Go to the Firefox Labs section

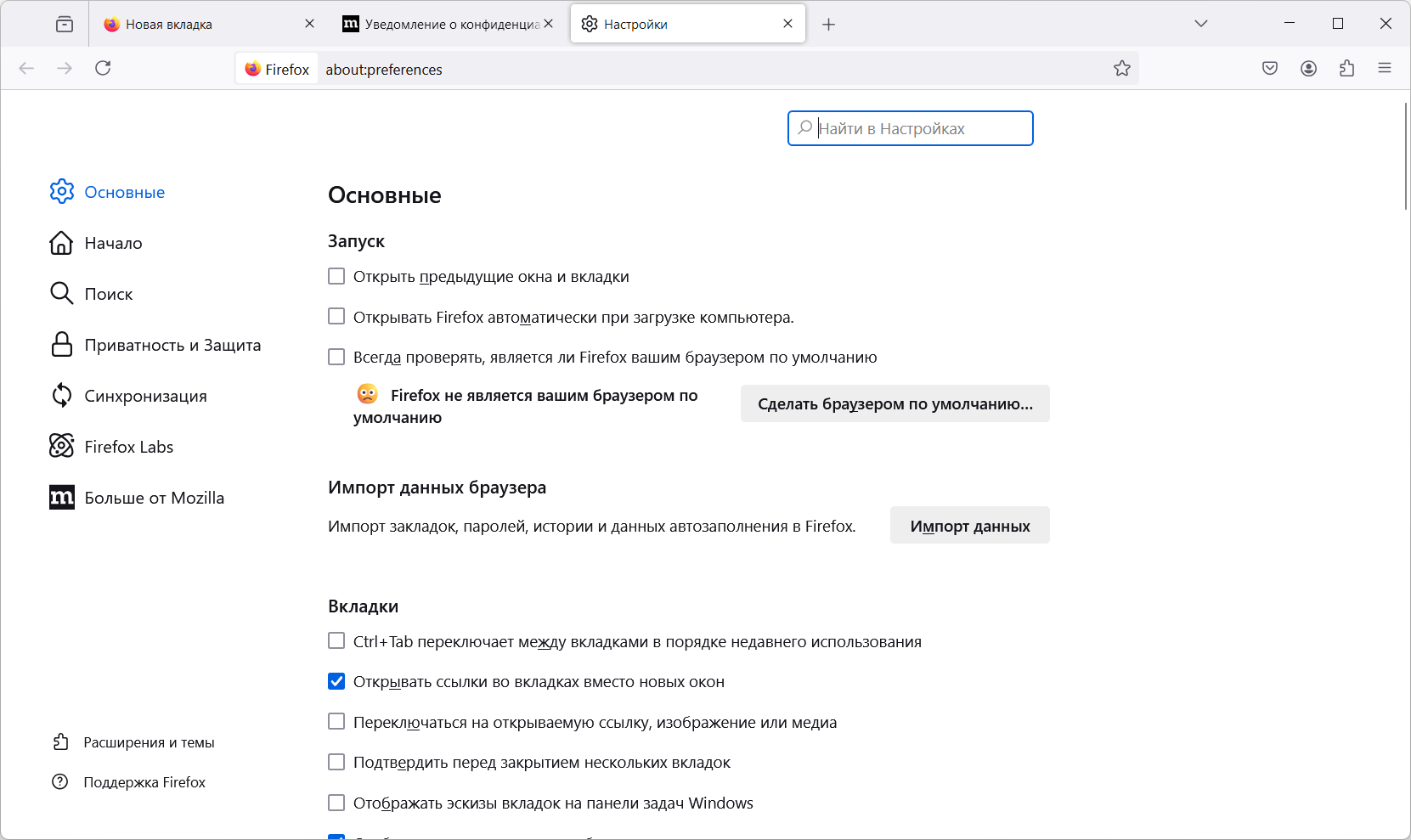pos(128,448)
